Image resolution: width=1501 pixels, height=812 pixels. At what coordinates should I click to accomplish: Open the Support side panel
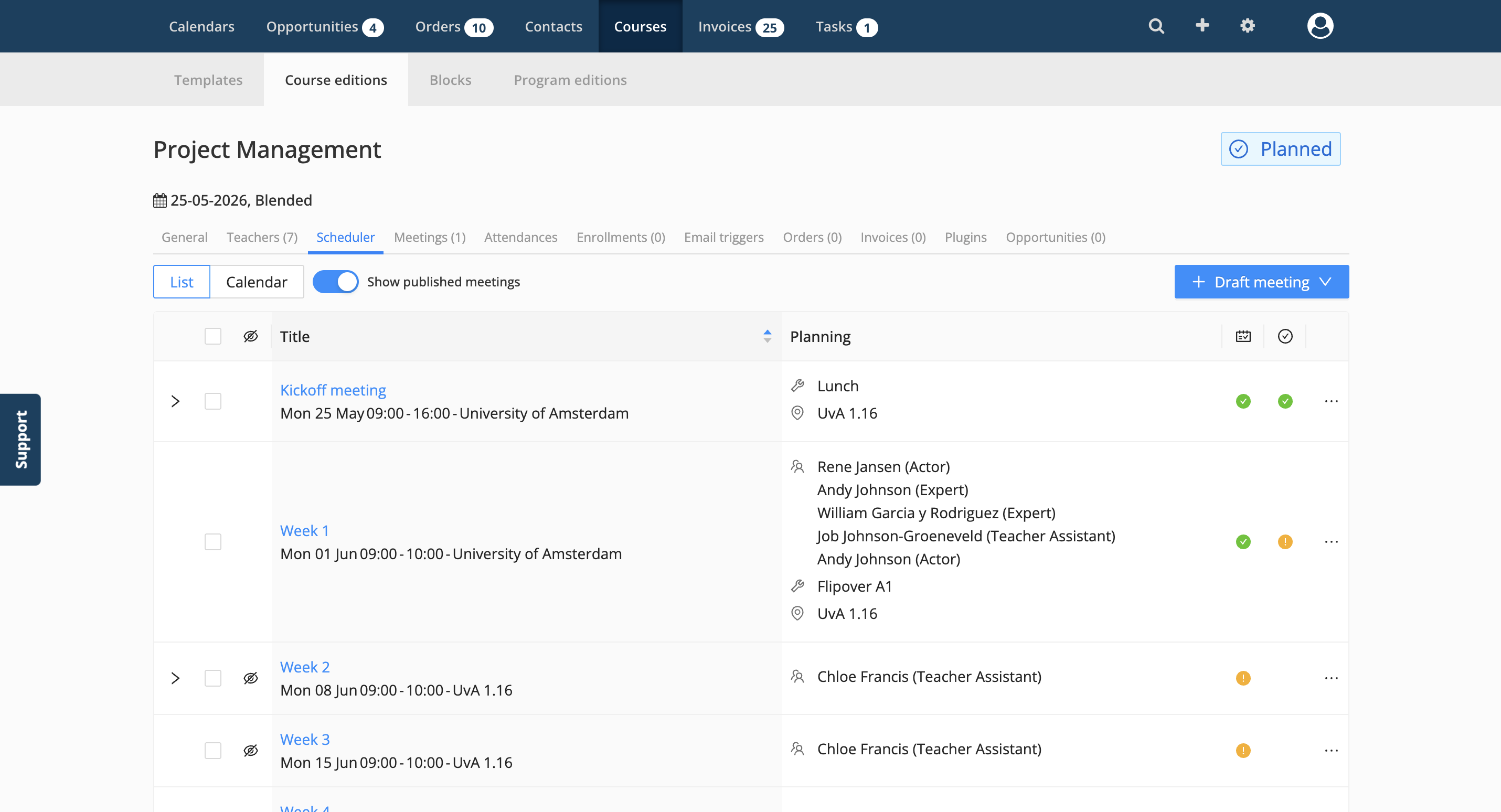click(x=20, y=439)
